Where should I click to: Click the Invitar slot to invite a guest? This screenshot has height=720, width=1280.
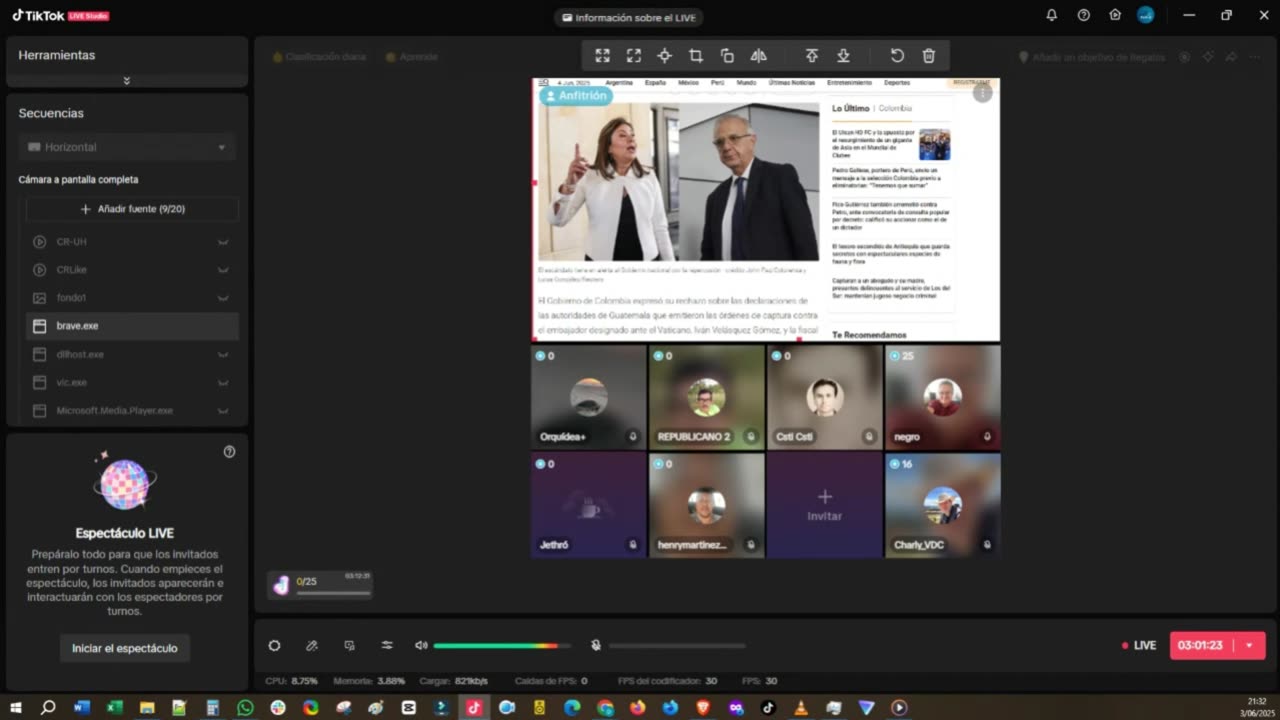coord(824,505)
